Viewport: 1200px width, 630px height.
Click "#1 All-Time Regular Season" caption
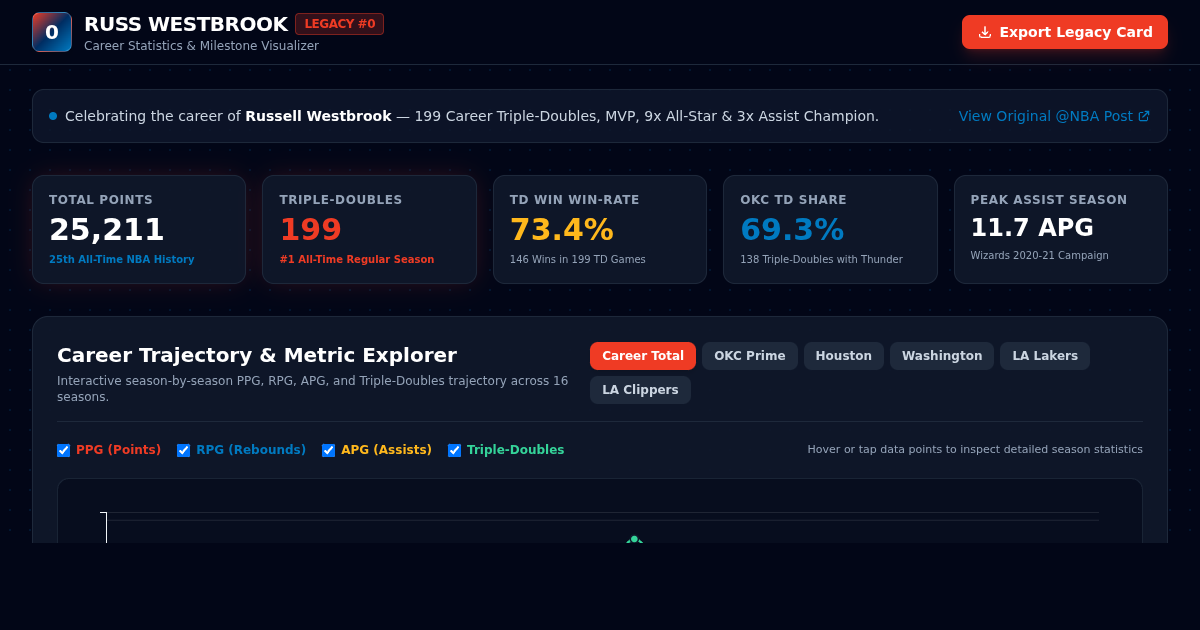[x=357, y=260]
